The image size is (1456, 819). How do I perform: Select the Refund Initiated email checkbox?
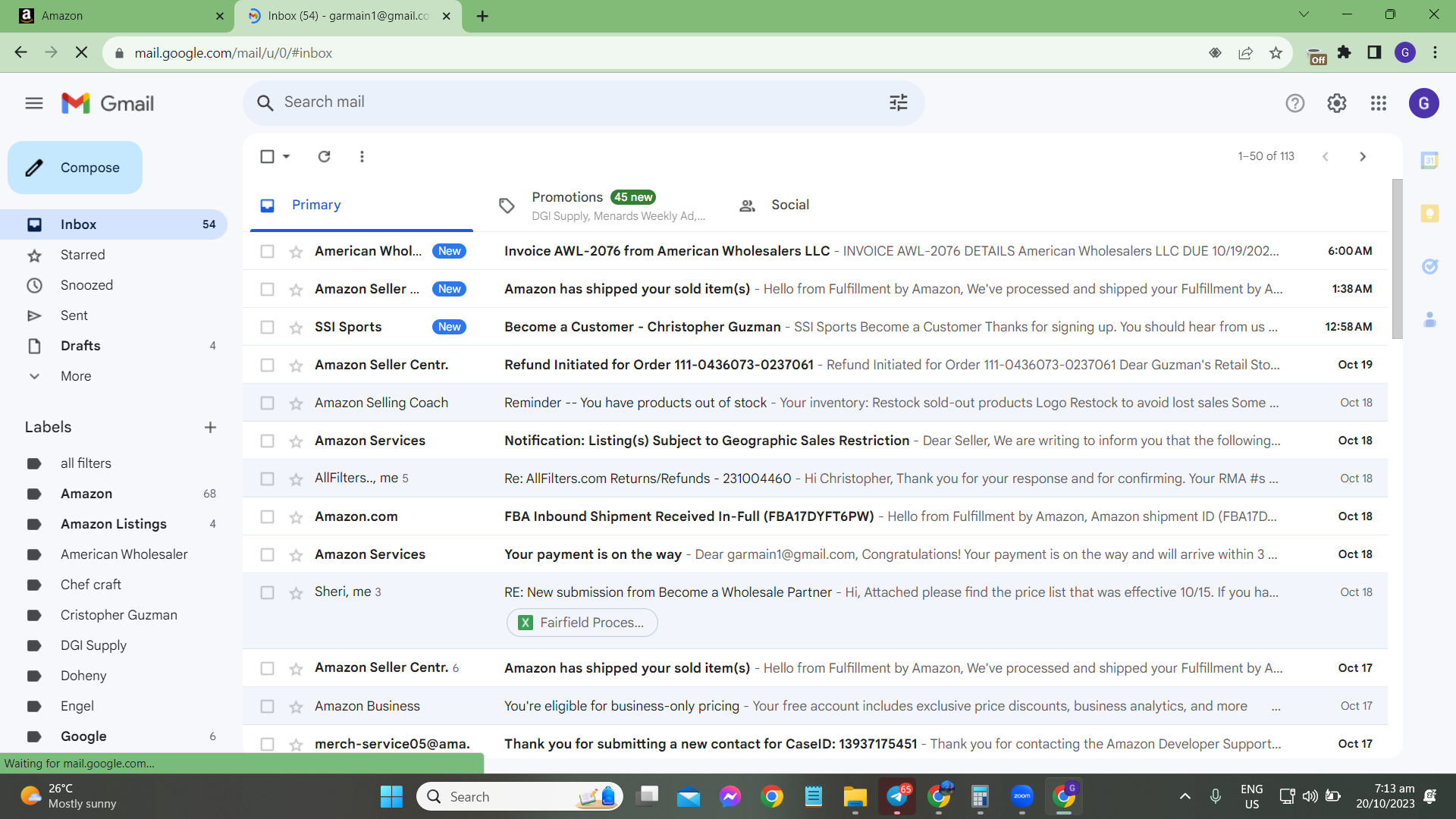(267, 365)
